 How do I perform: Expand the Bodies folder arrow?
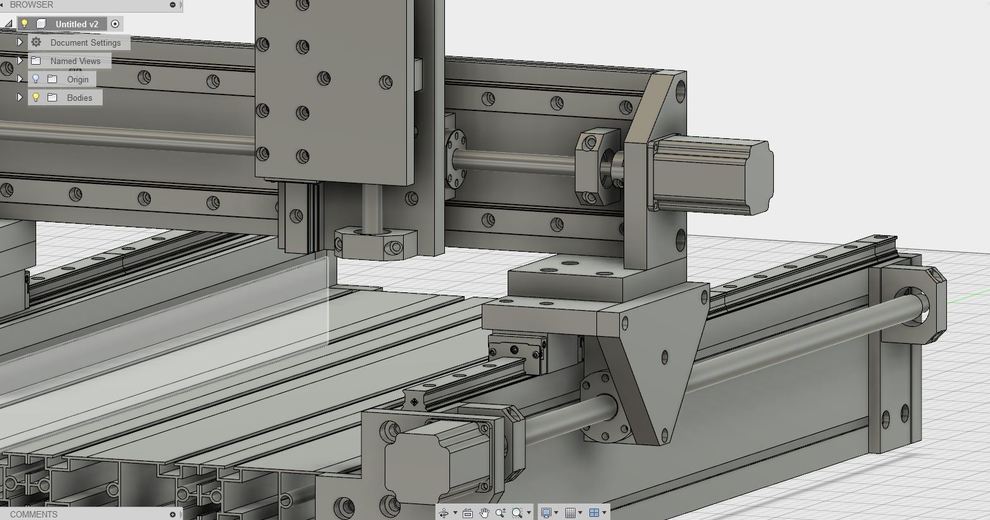(20, 98)
